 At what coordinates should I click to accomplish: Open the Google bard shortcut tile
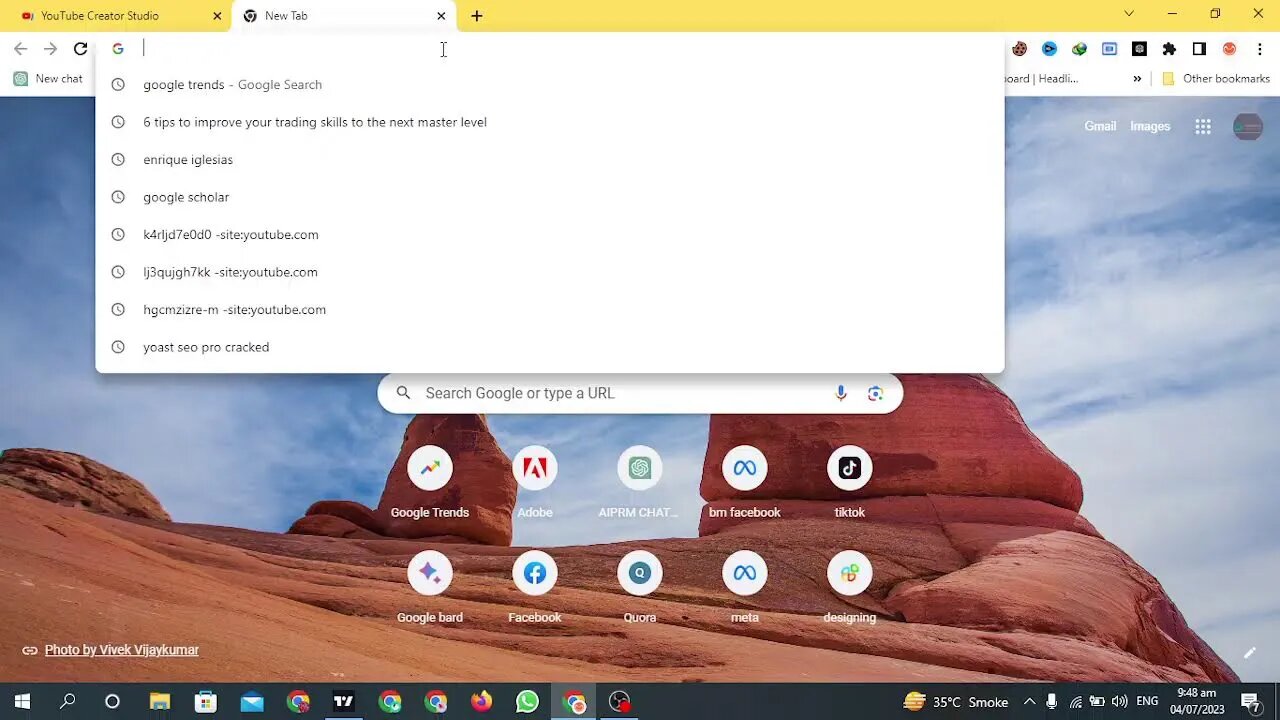(x=430, y=589)
